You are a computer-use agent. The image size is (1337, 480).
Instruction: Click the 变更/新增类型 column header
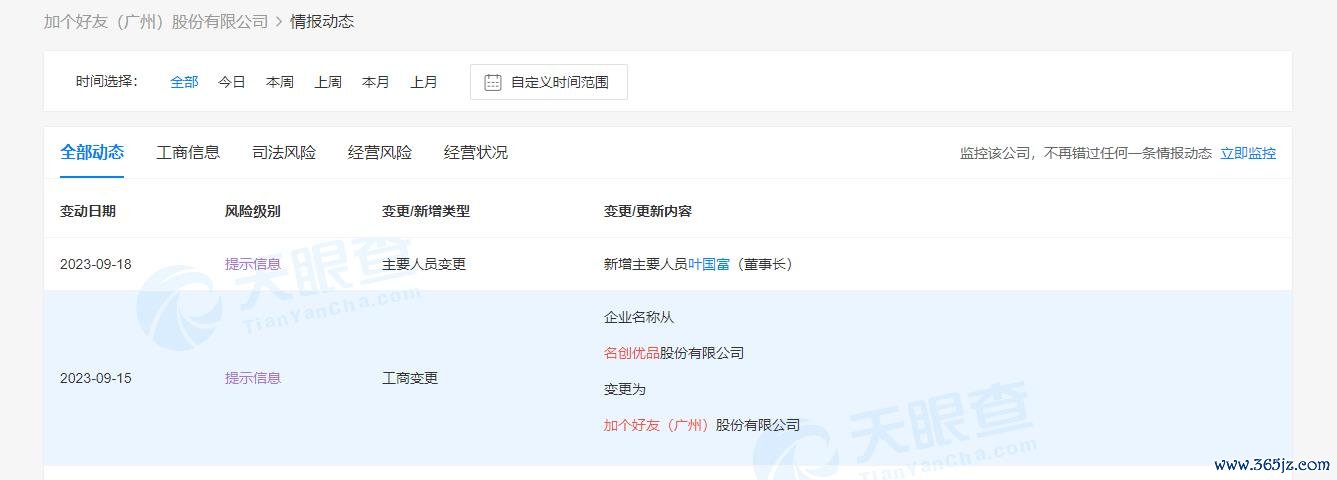pos(426,211)
